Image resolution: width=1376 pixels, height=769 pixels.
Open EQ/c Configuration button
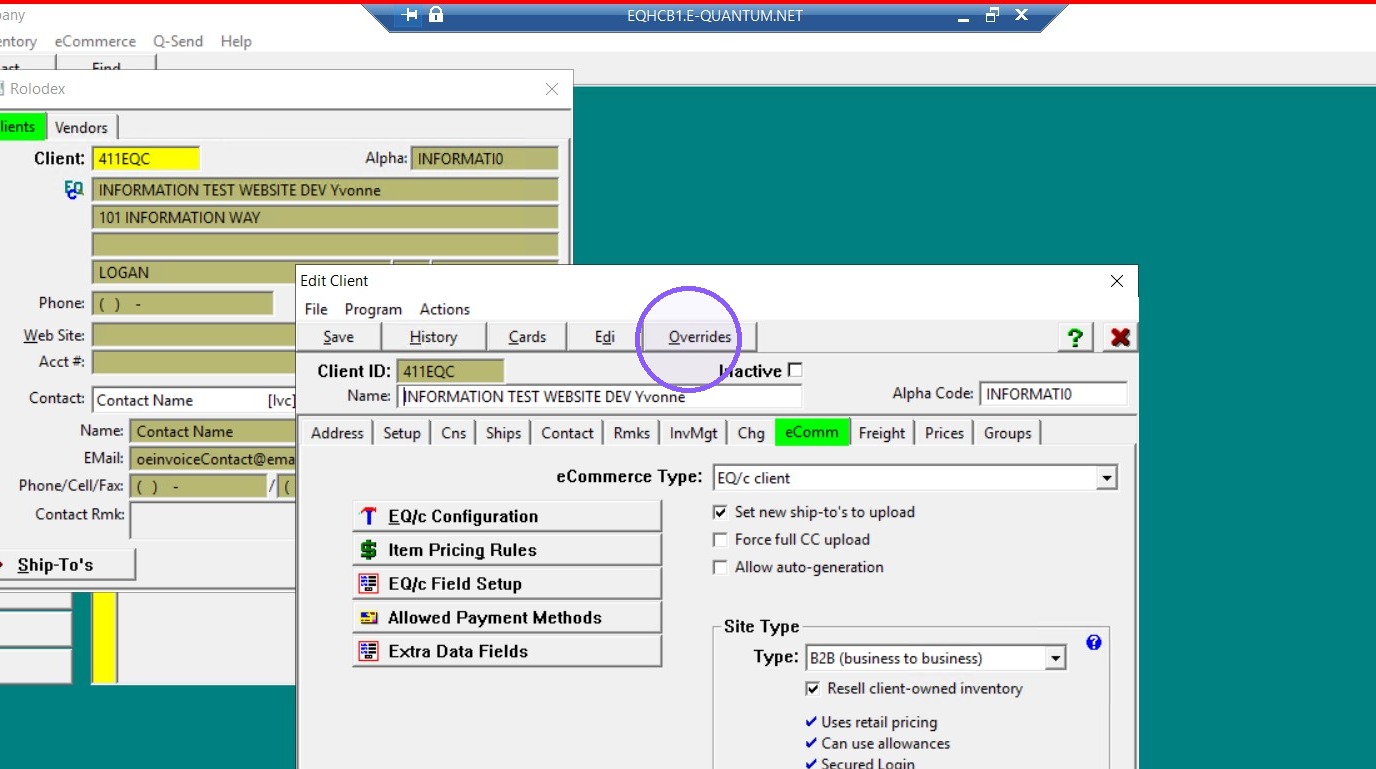[x=507, y=516]
